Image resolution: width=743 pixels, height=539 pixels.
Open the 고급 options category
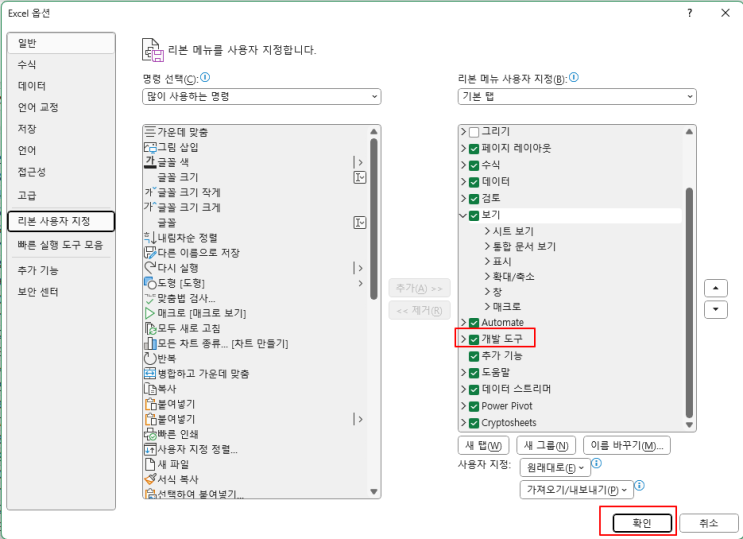[x=61, y=195]
